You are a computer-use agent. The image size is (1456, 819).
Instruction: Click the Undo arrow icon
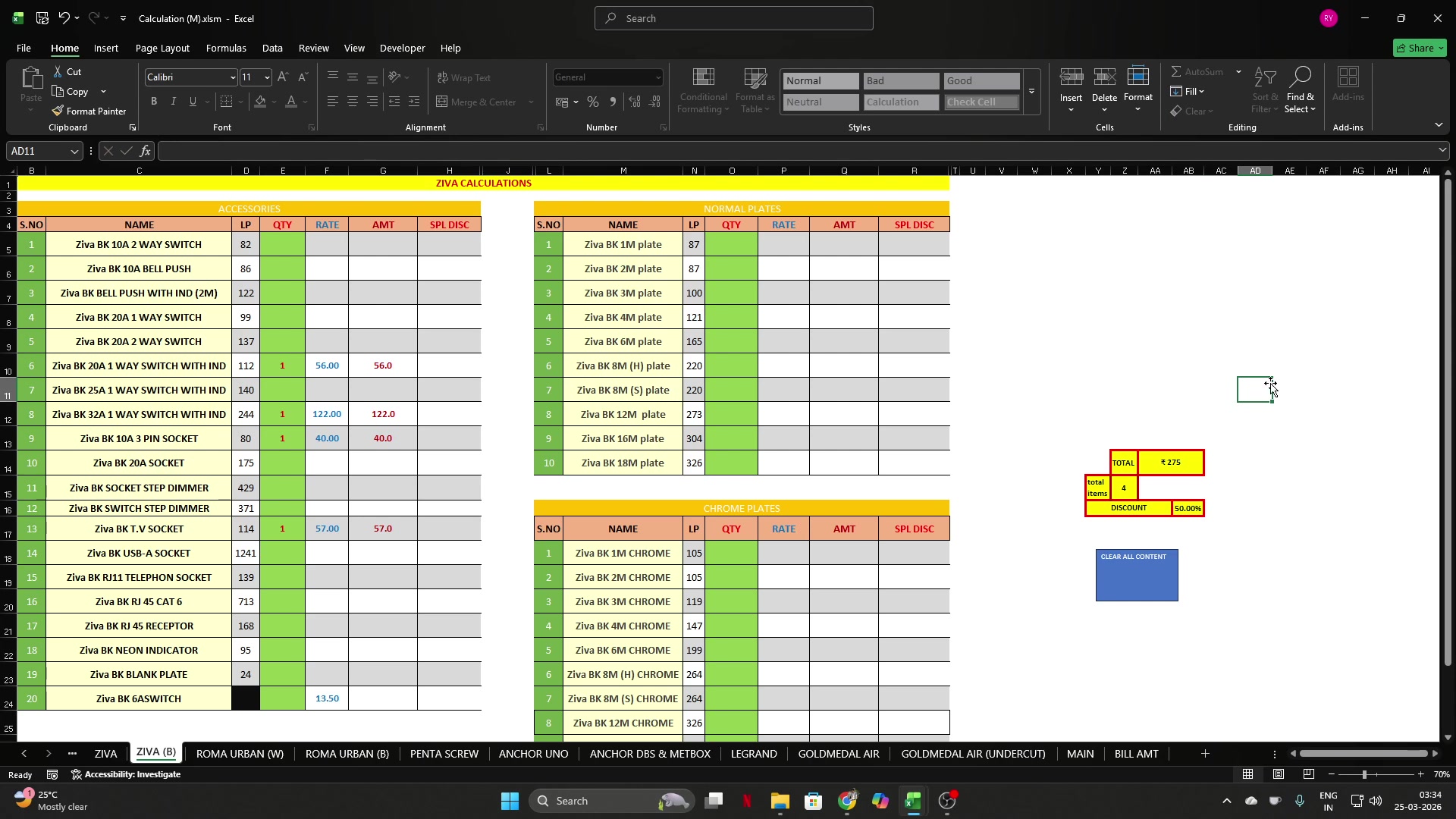pyautogui.click(x=64, y=18)
